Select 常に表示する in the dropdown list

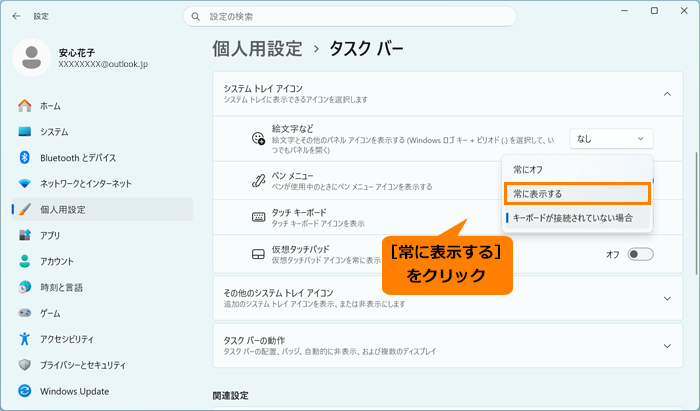[577, 194]
